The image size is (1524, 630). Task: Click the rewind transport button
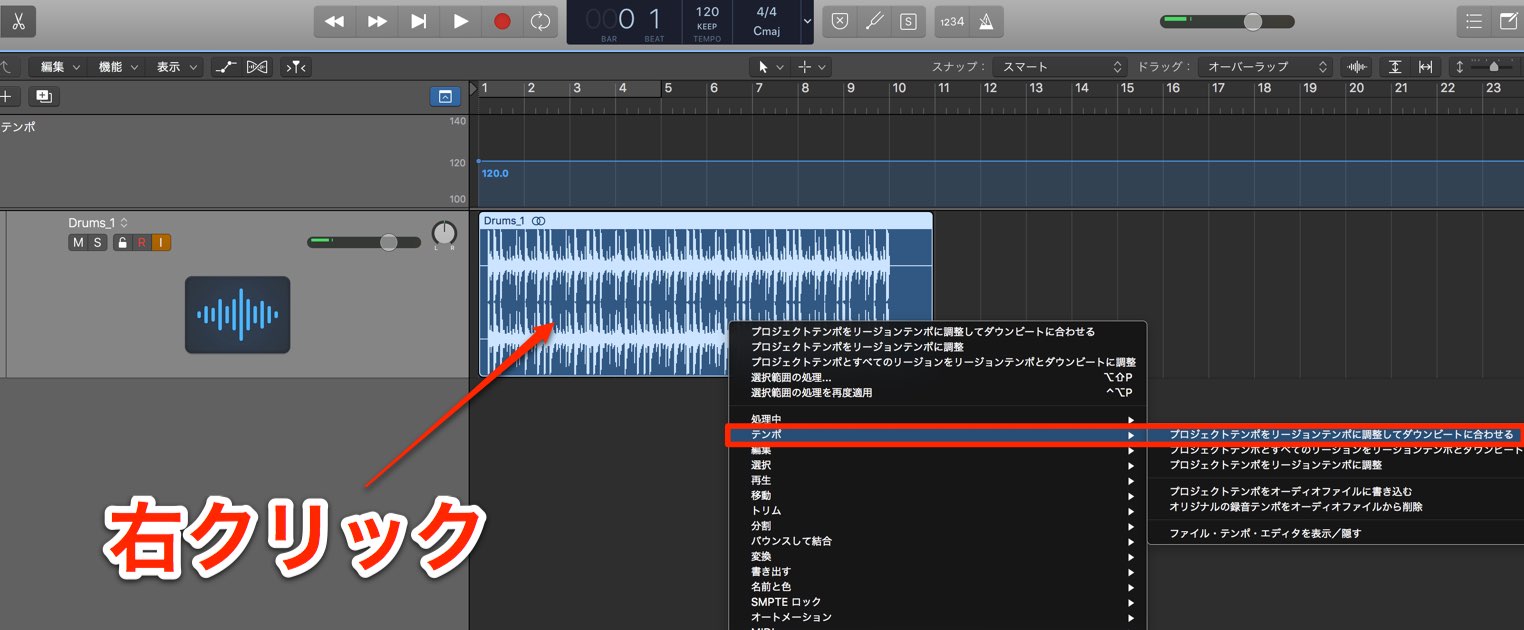pos(335,21)
